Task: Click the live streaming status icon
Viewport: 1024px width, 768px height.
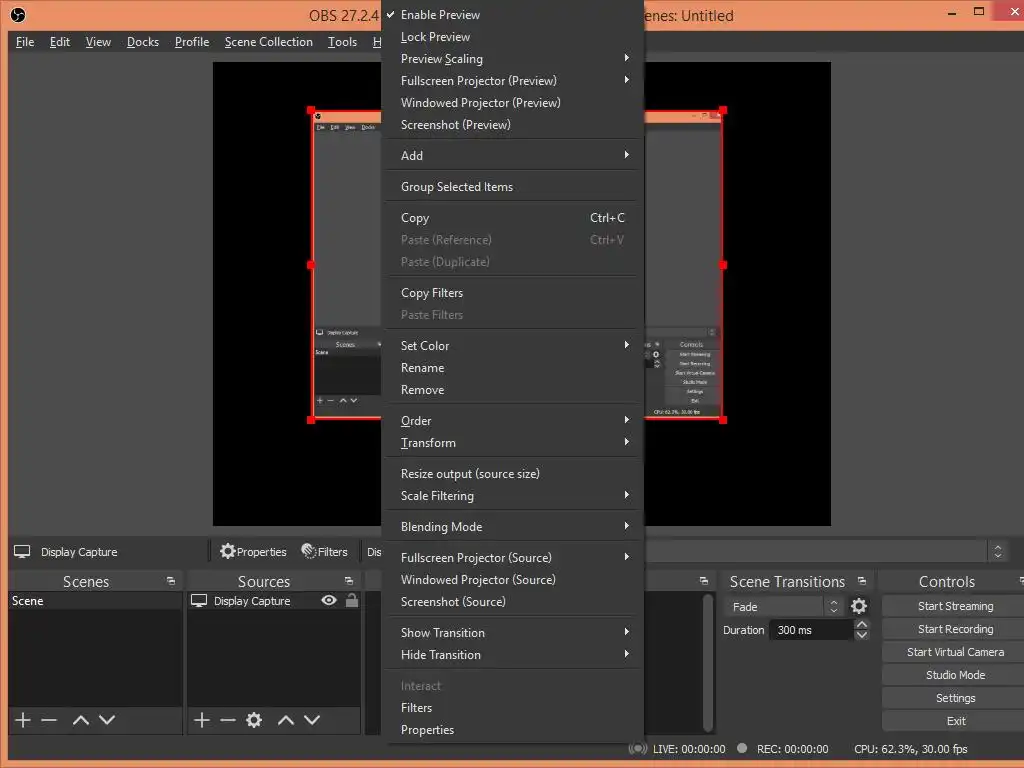Action: point(637,749)
